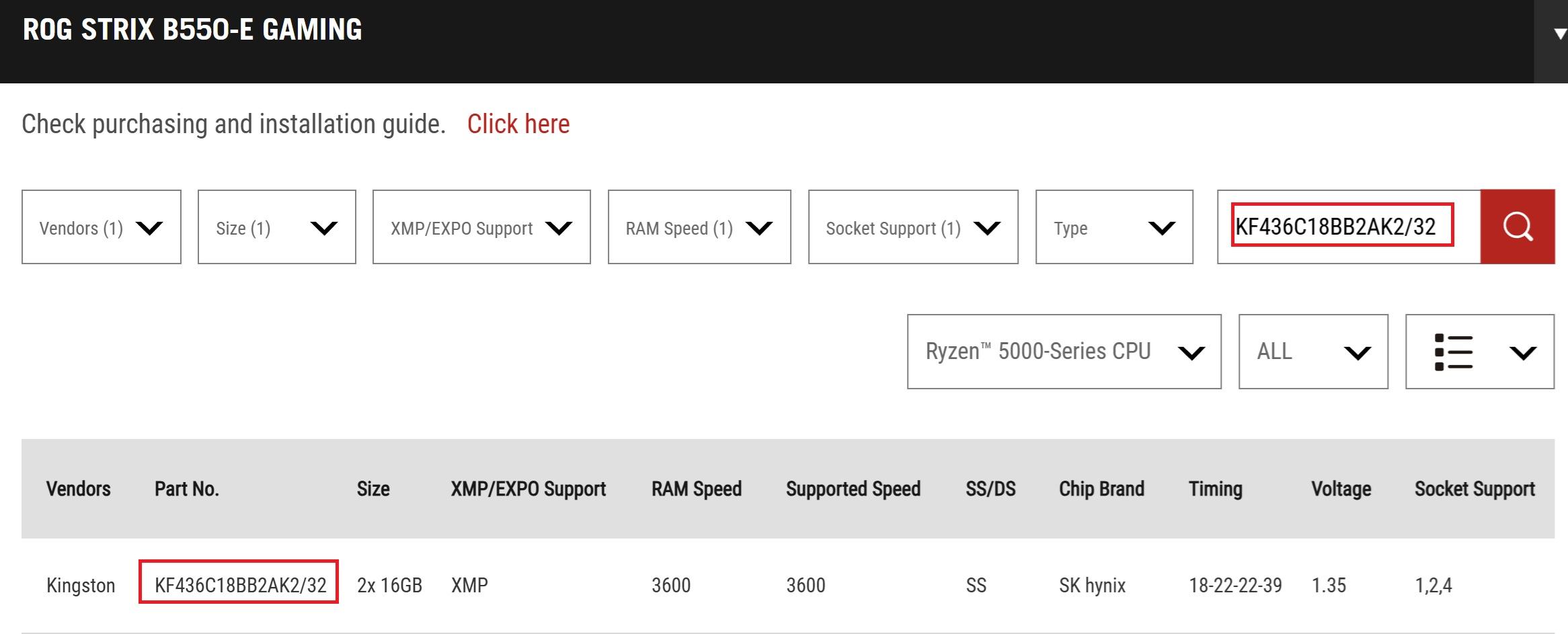Click the Part No. column header
Viewport: 1568px width, 634px height.
(187, 489)
